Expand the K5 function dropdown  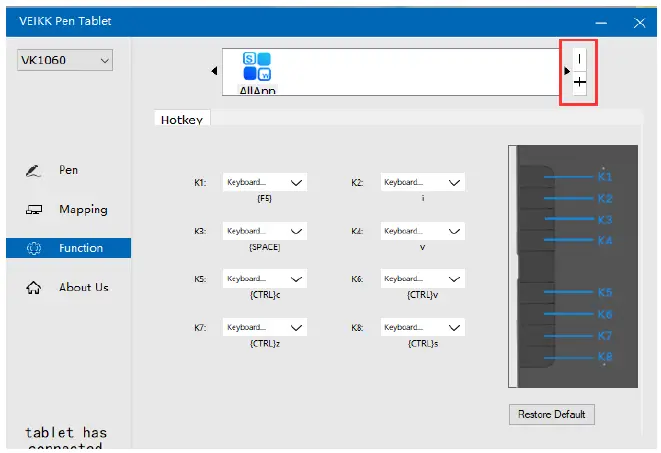coord(265,279)
